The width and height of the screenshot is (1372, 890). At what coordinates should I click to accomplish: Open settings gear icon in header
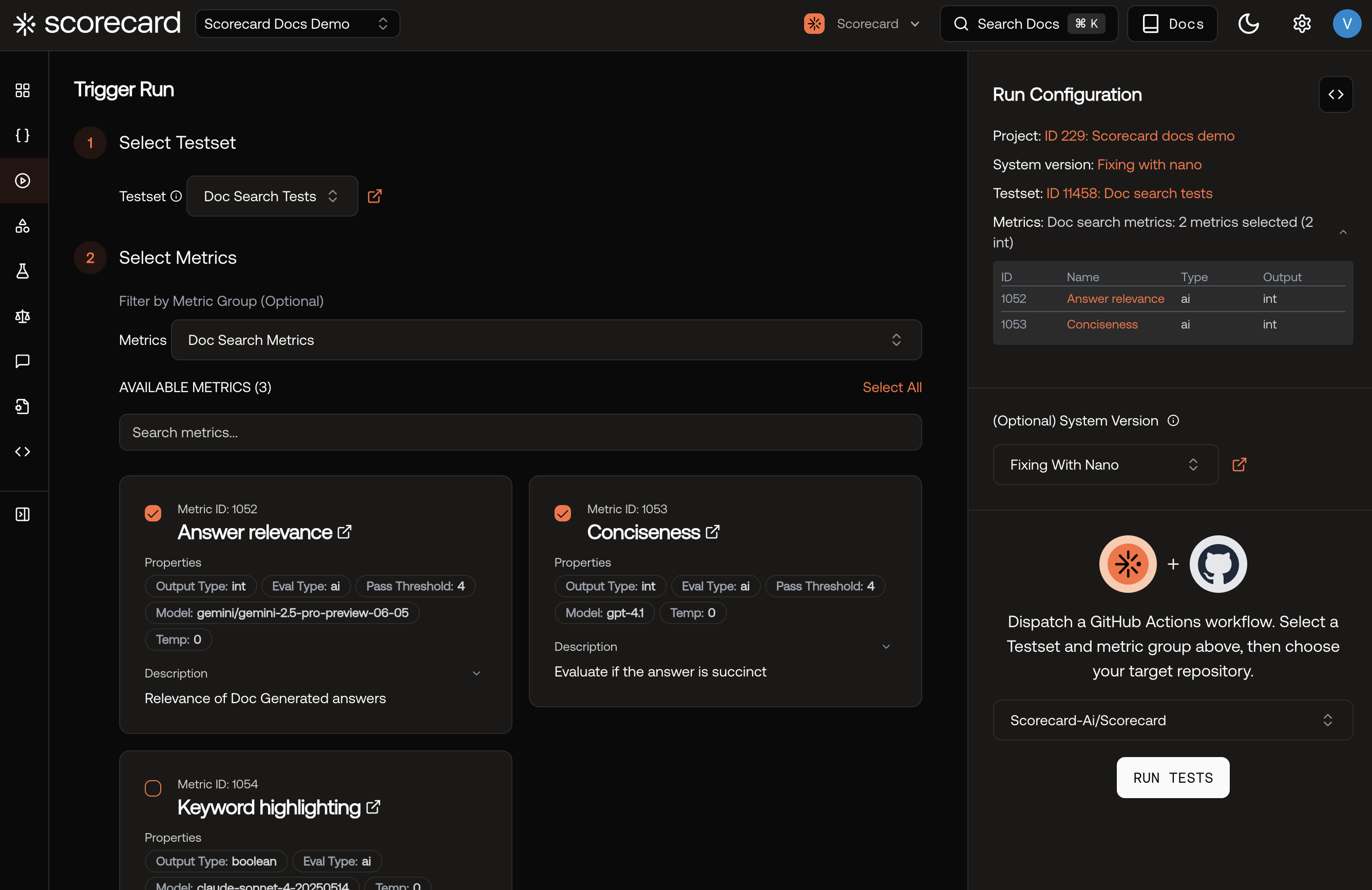[1302, 24]
